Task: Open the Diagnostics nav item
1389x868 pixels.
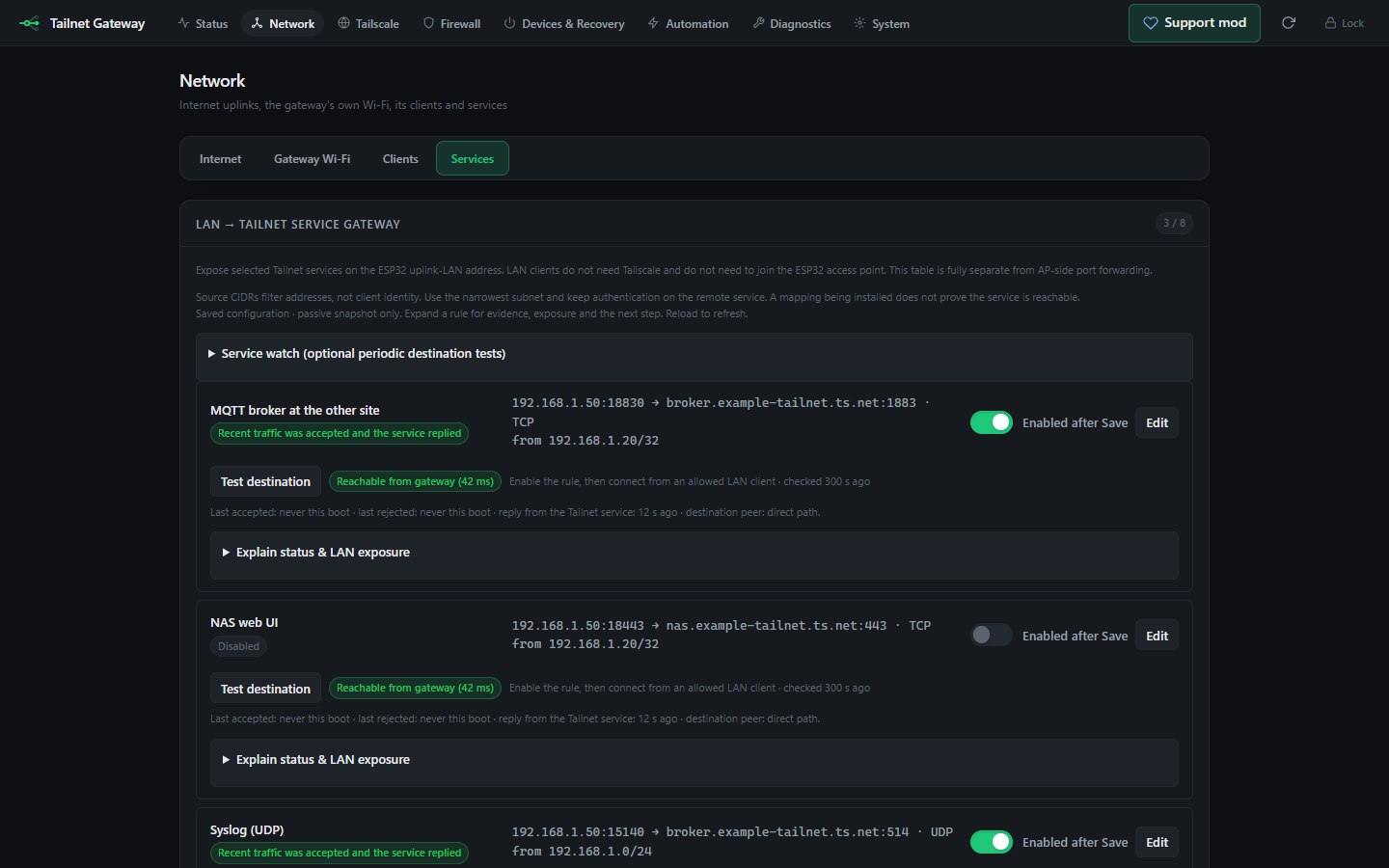Action: (792, 23)
